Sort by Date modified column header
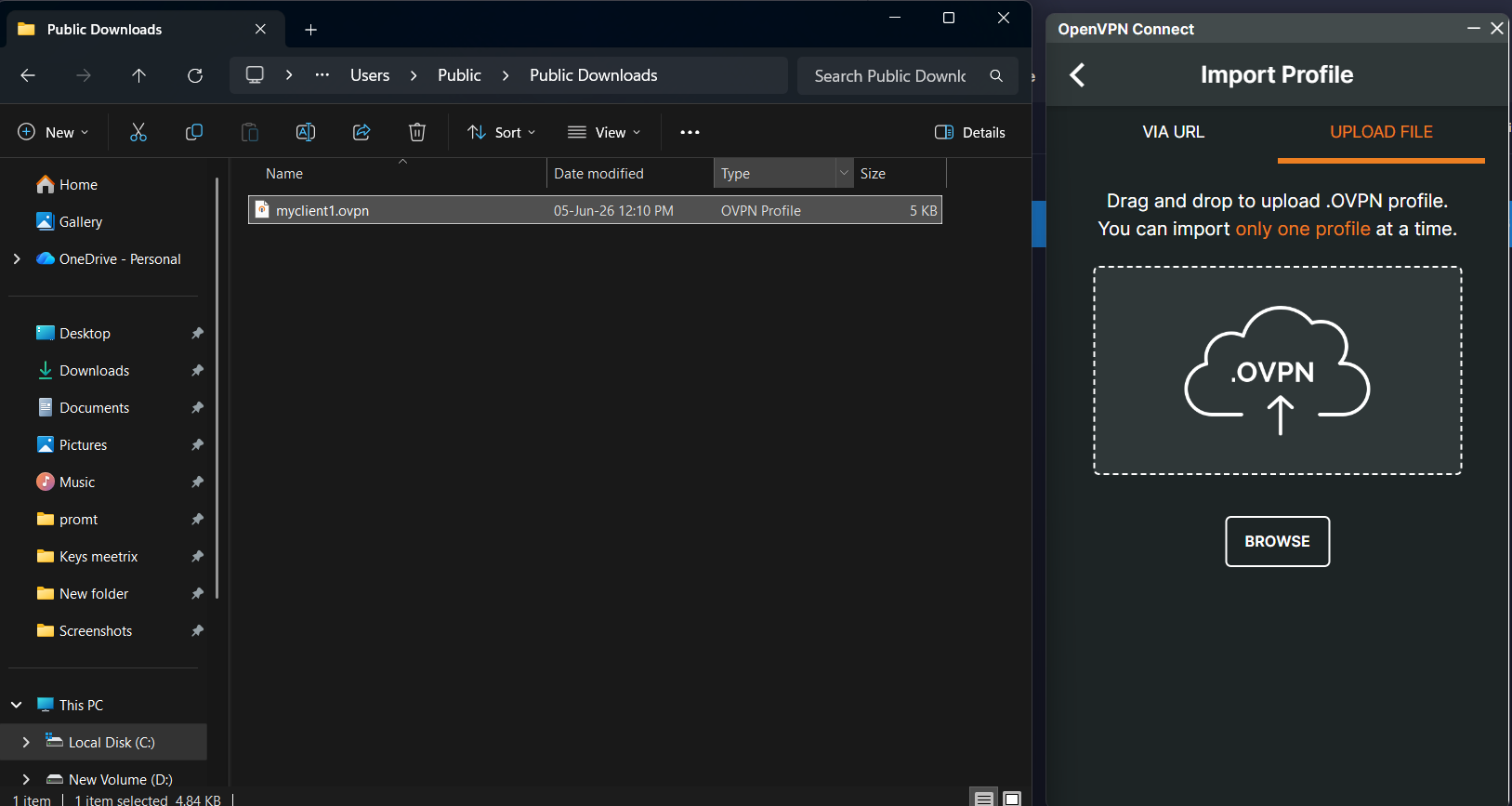1512x806 pixels. pos(630,173)
